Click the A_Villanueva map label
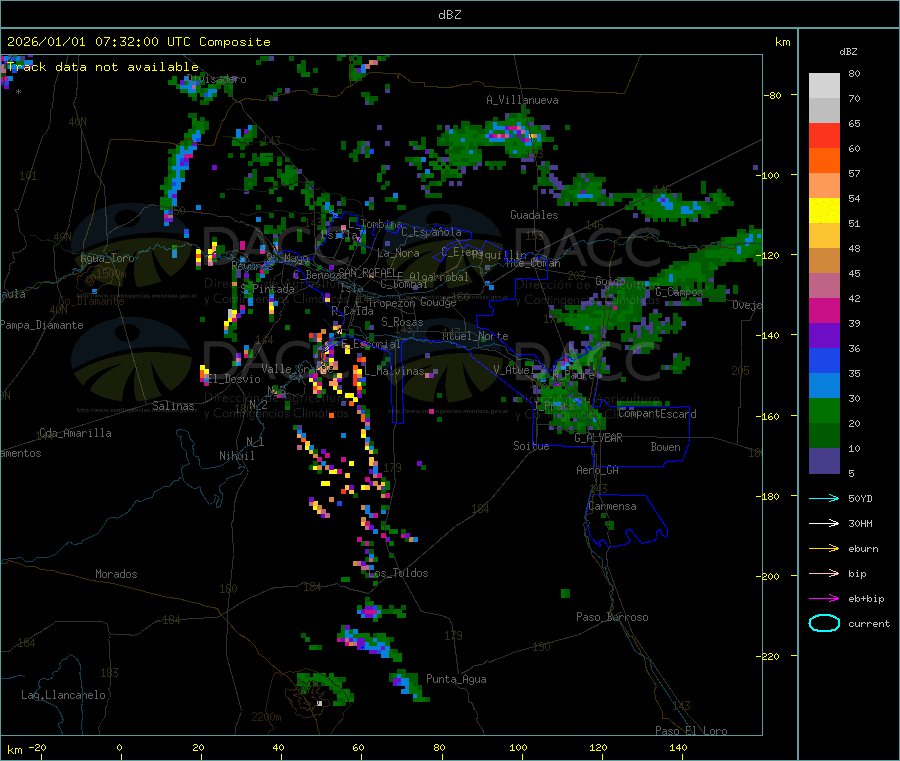This screenshot has height=761, width=900. coord(522,100)
